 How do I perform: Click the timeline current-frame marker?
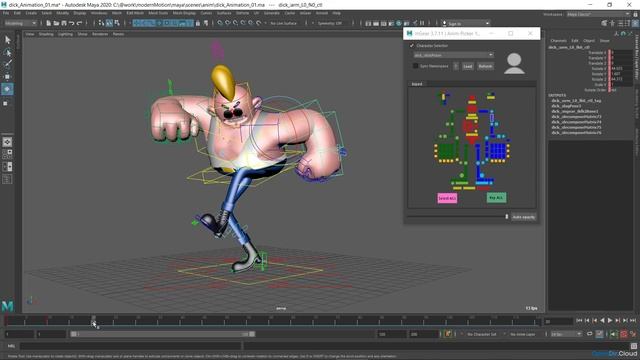pos(93,320)
